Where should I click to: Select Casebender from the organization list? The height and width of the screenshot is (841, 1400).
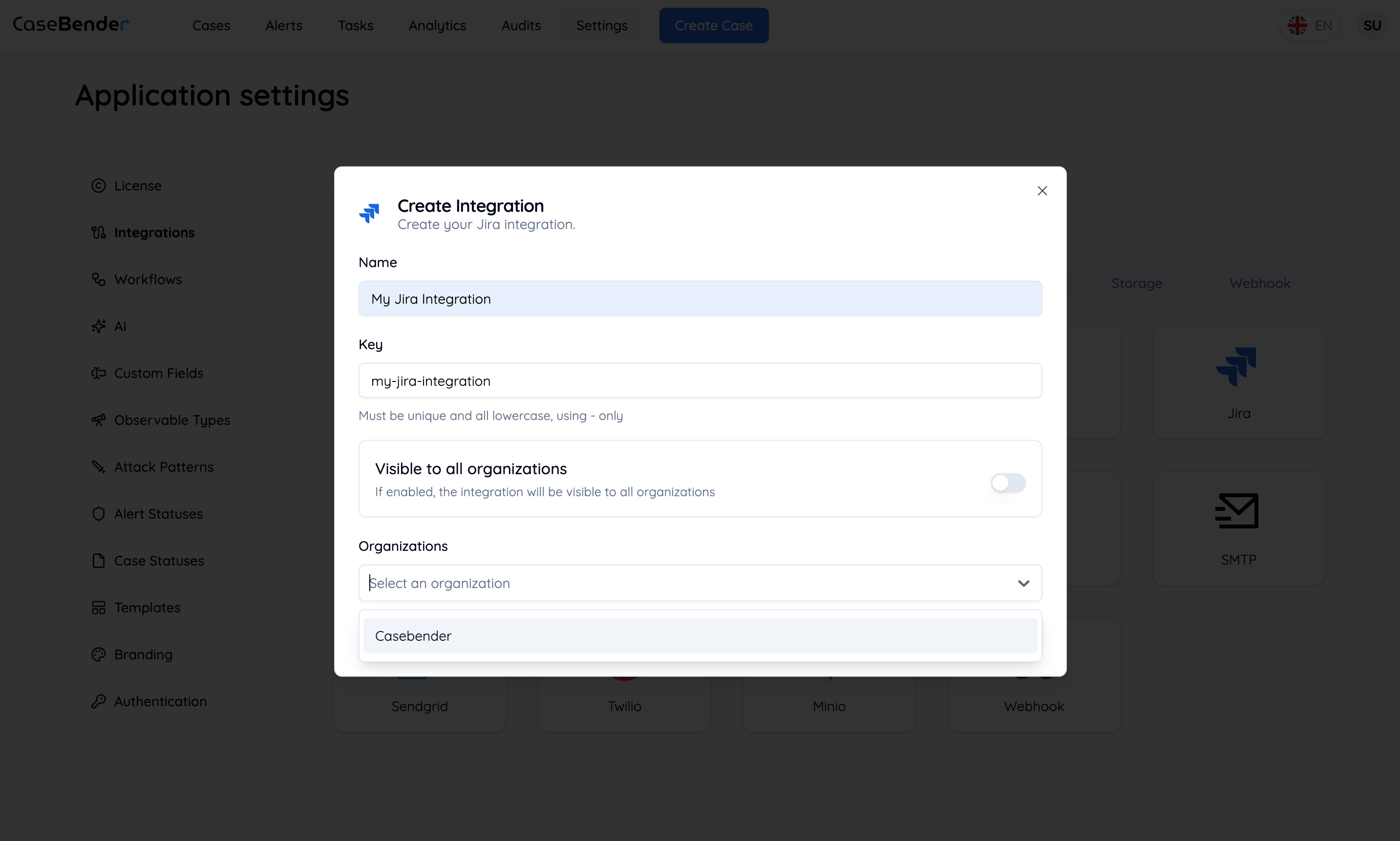click(x=699, y=635)
